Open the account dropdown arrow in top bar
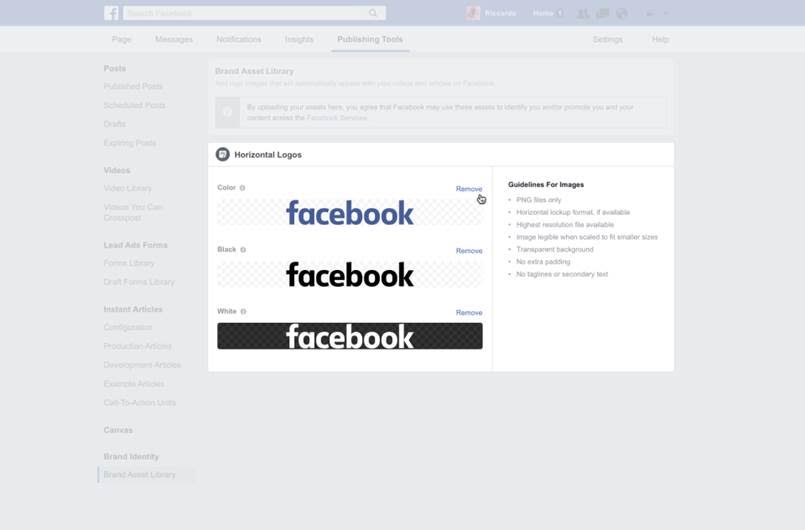 pyautogui.click(x=666, y=14)
